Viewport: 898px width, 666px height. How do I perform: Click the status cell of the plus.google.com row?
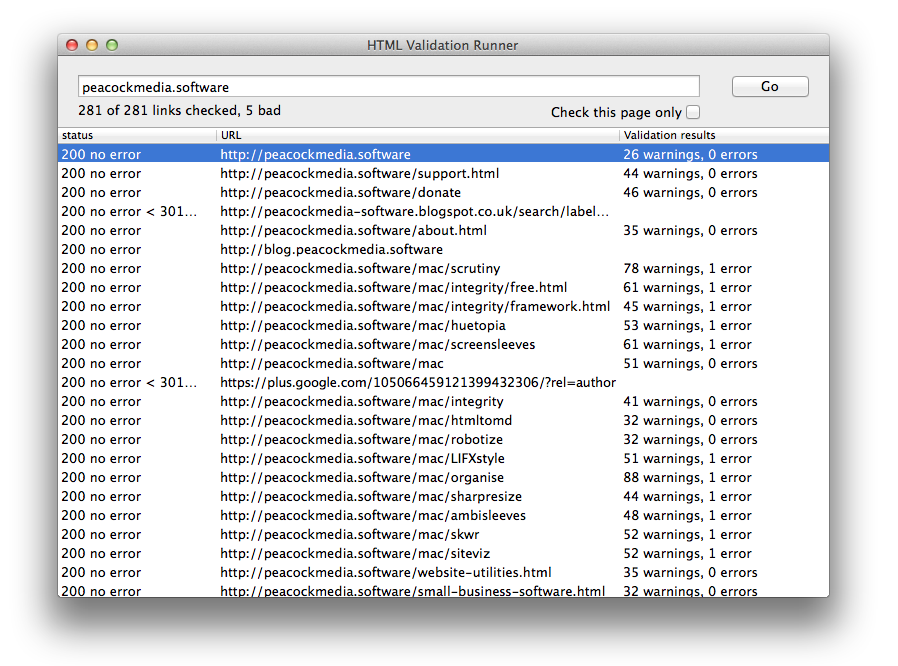click(x=129, y=382)
